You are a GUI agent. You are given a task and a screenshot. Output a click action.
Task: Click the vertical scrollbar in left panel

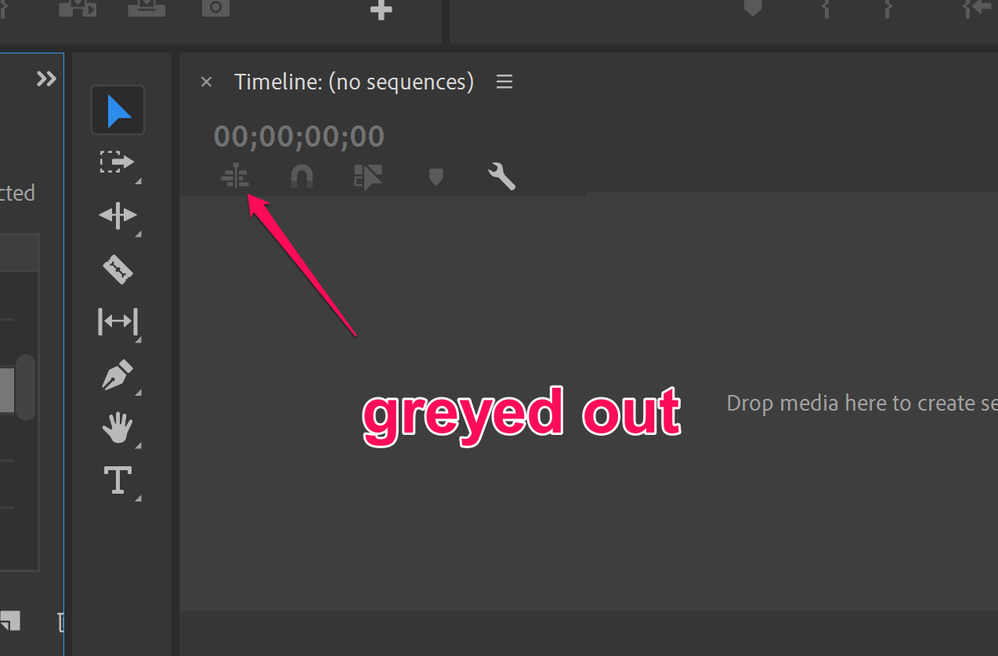point(25,387)
